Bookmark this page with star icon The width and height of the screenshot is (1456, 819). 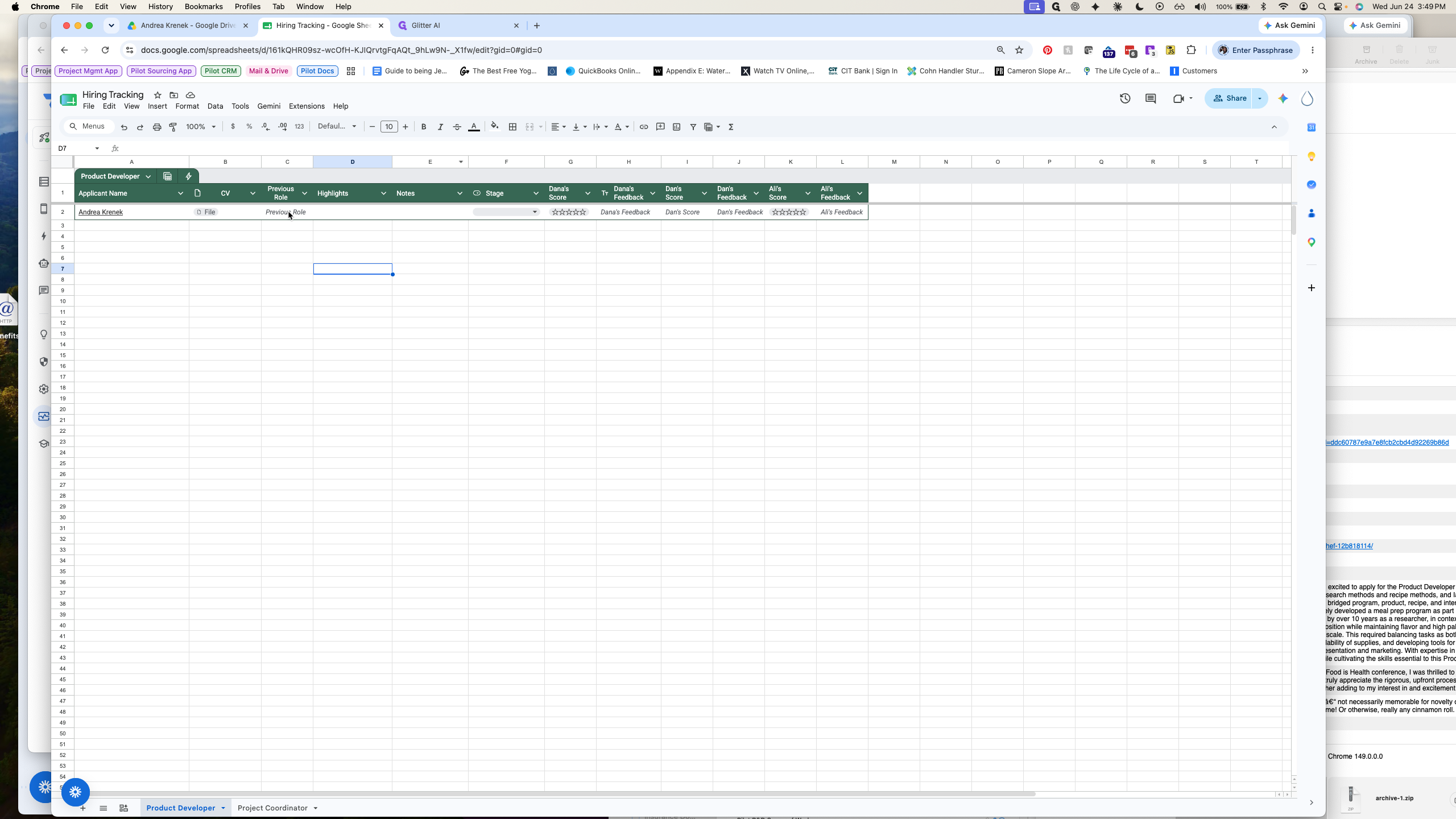point(1019,50)
